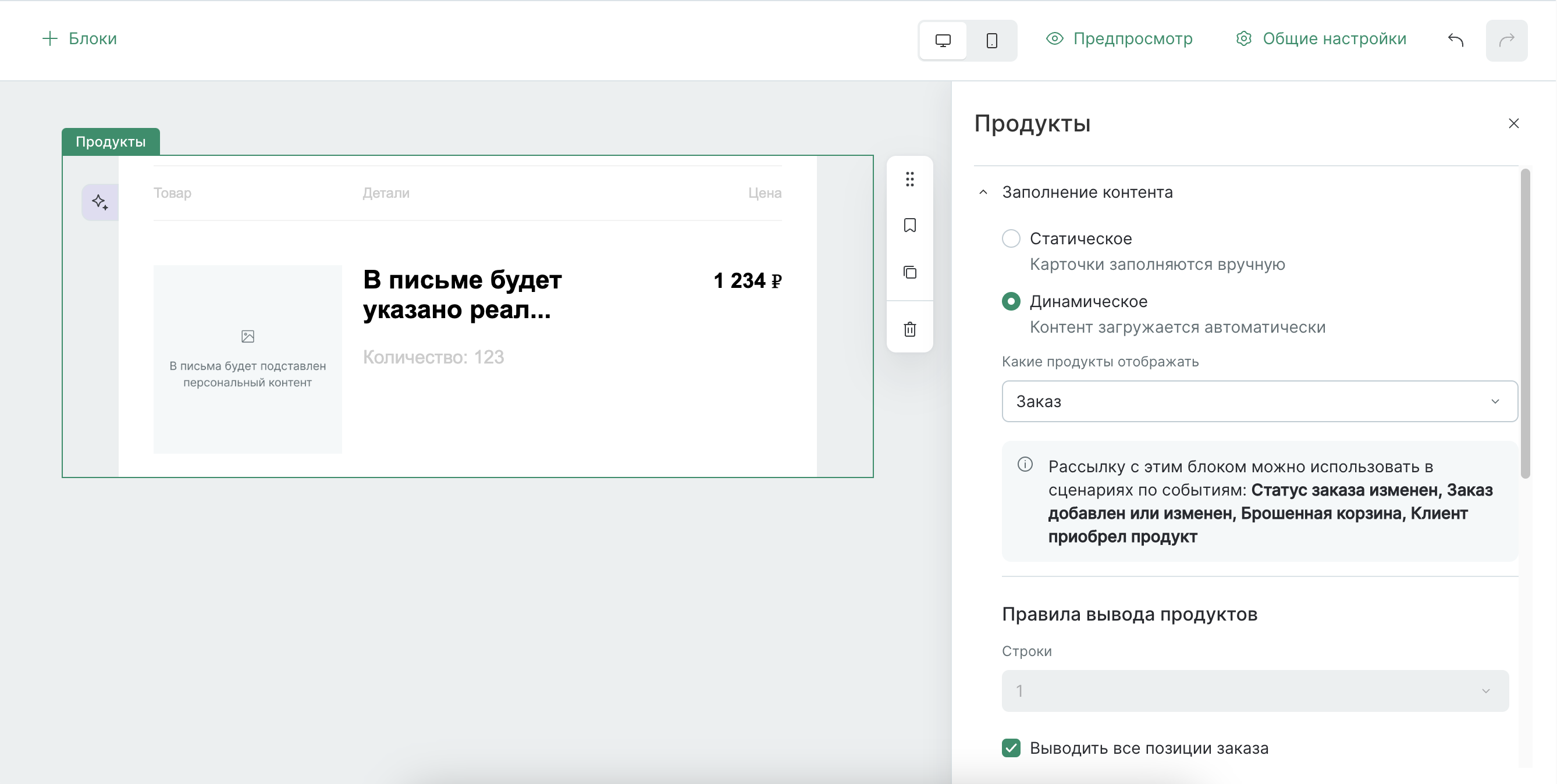The height and width of the screenshot is (784, 1557).
Task: Click the info icon in the notice
Action: (x=1025, y=465)
